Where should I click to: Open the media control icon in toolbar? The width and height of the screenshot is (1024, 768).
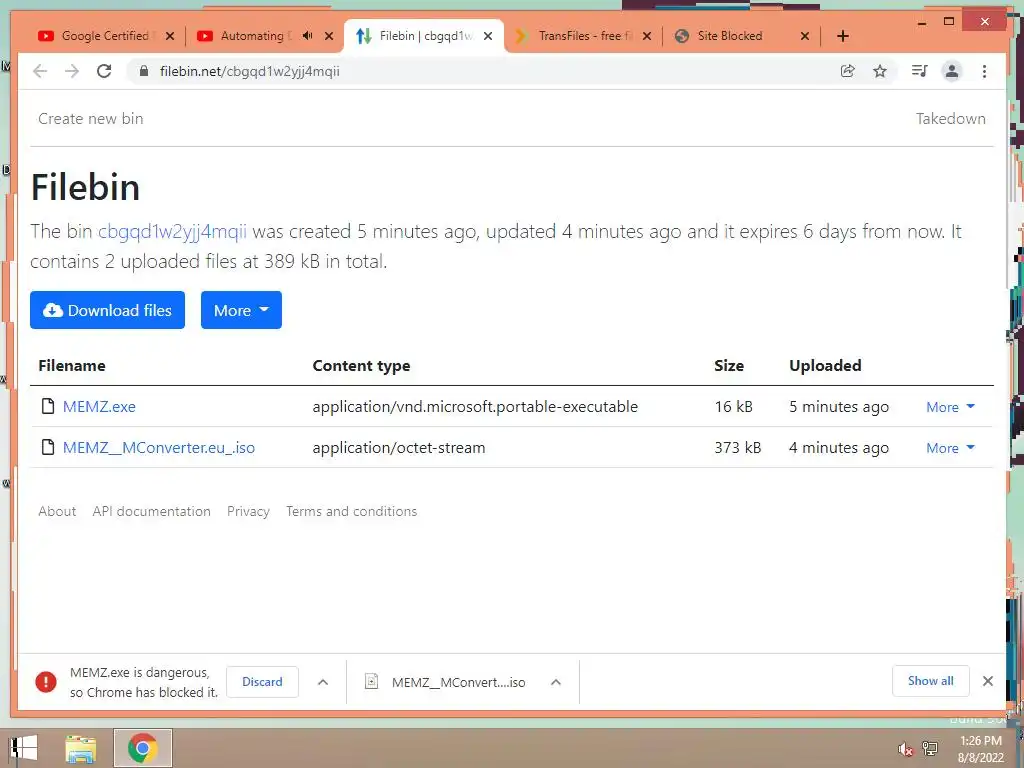[x=920, y=71]
